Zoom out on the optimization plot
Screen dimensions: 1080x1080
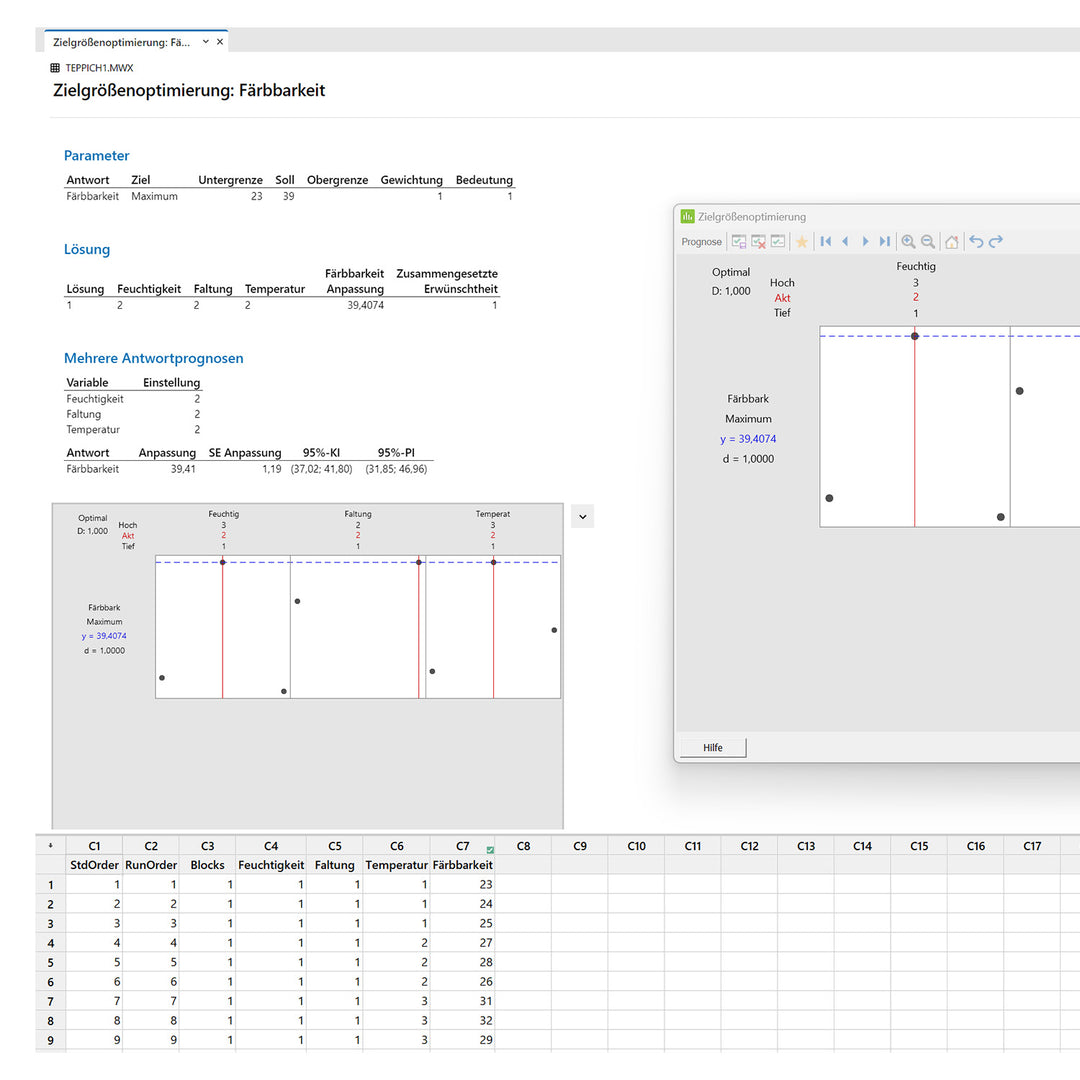[x=928, y=242]
